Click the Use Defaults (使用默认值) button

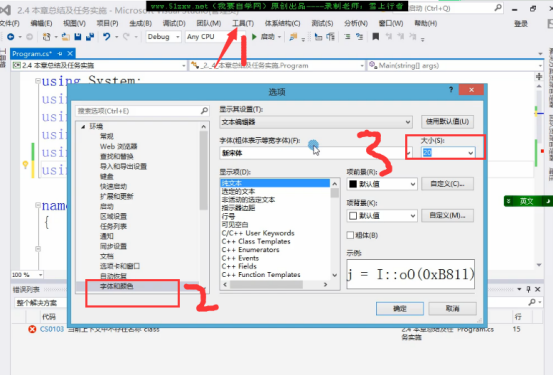[x=447, y=122]
